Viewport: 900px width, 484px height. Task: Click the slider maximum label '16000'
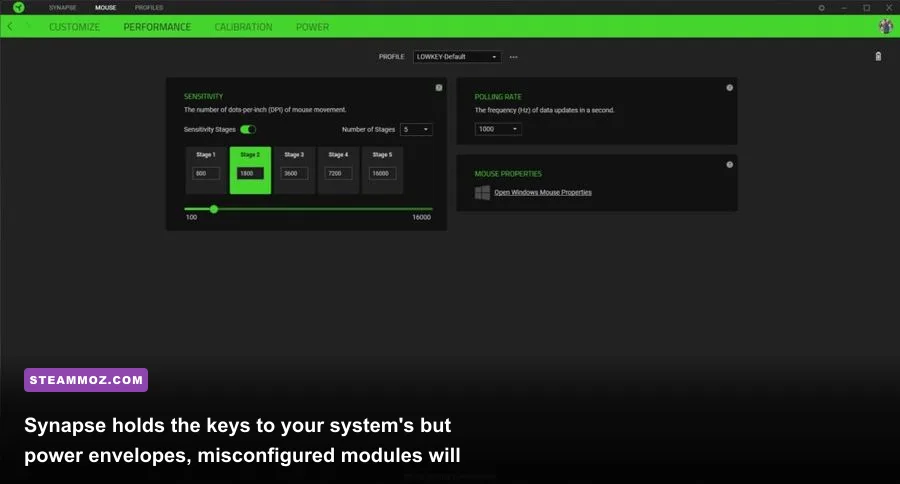pyautogui.click(x=421, y=218)
